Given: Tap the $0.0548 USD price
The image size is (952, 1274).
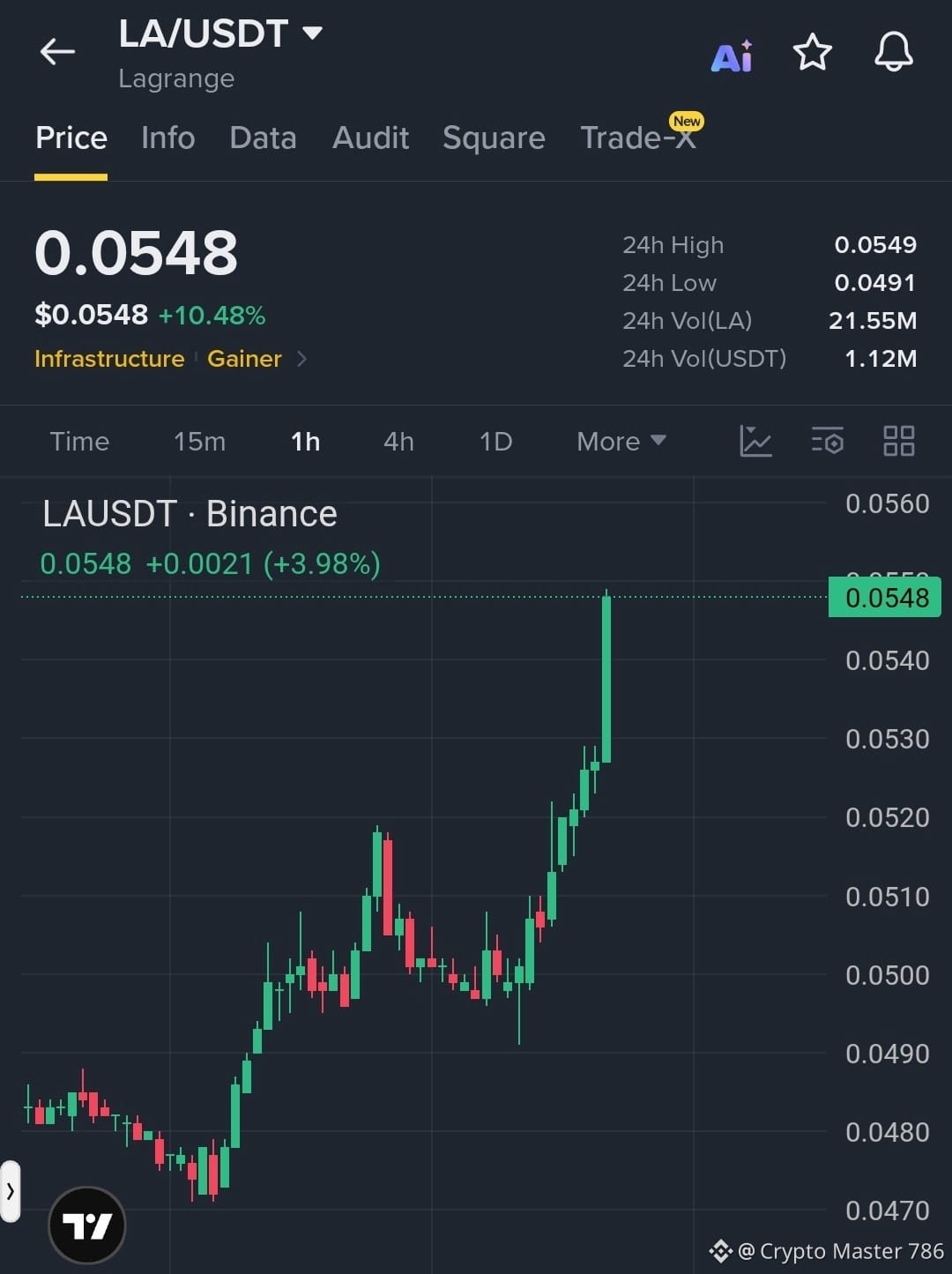Looking at the screenshot, I should [91, 315].
